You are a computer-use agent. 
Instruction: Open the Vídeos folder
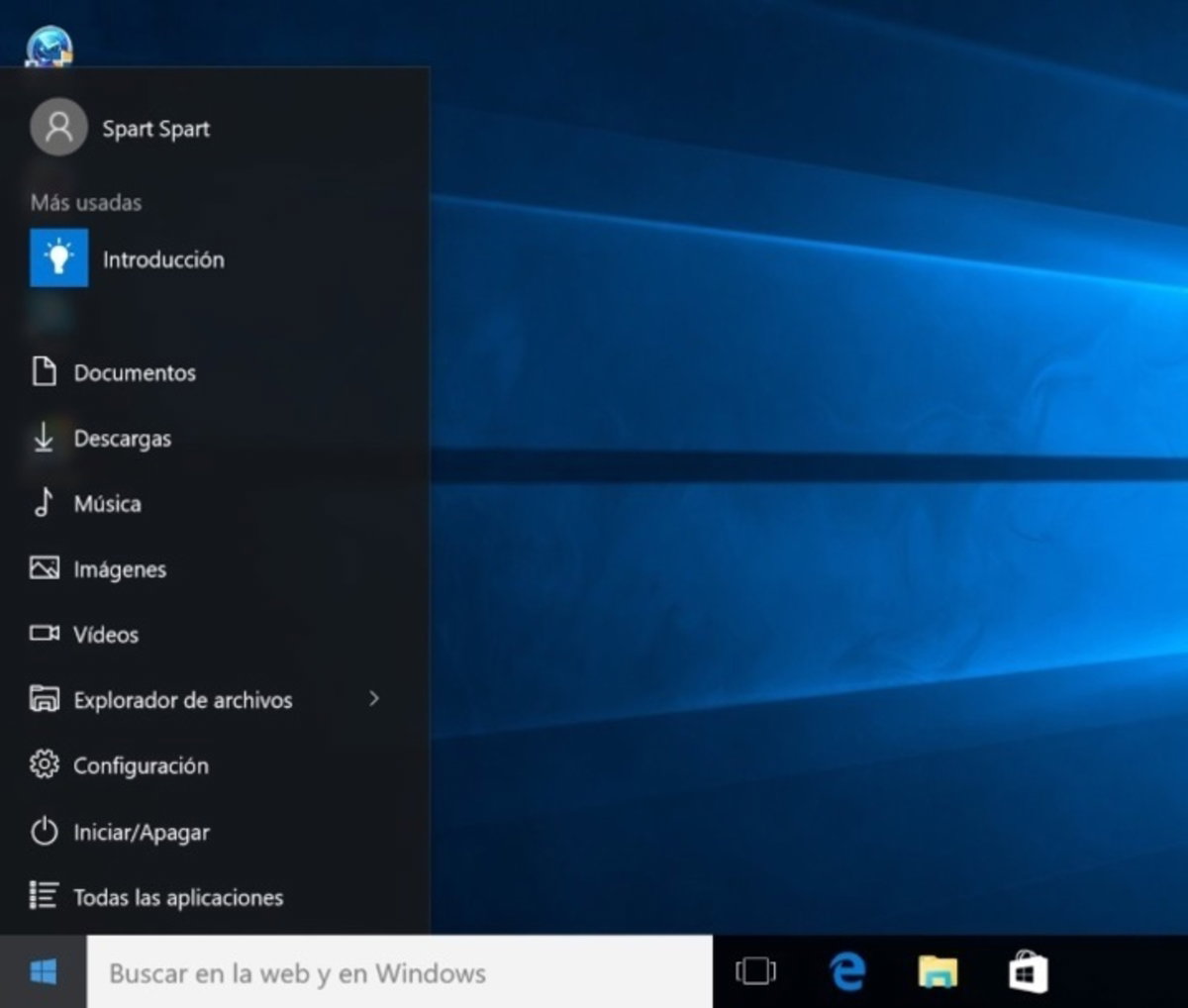point(105,635)
